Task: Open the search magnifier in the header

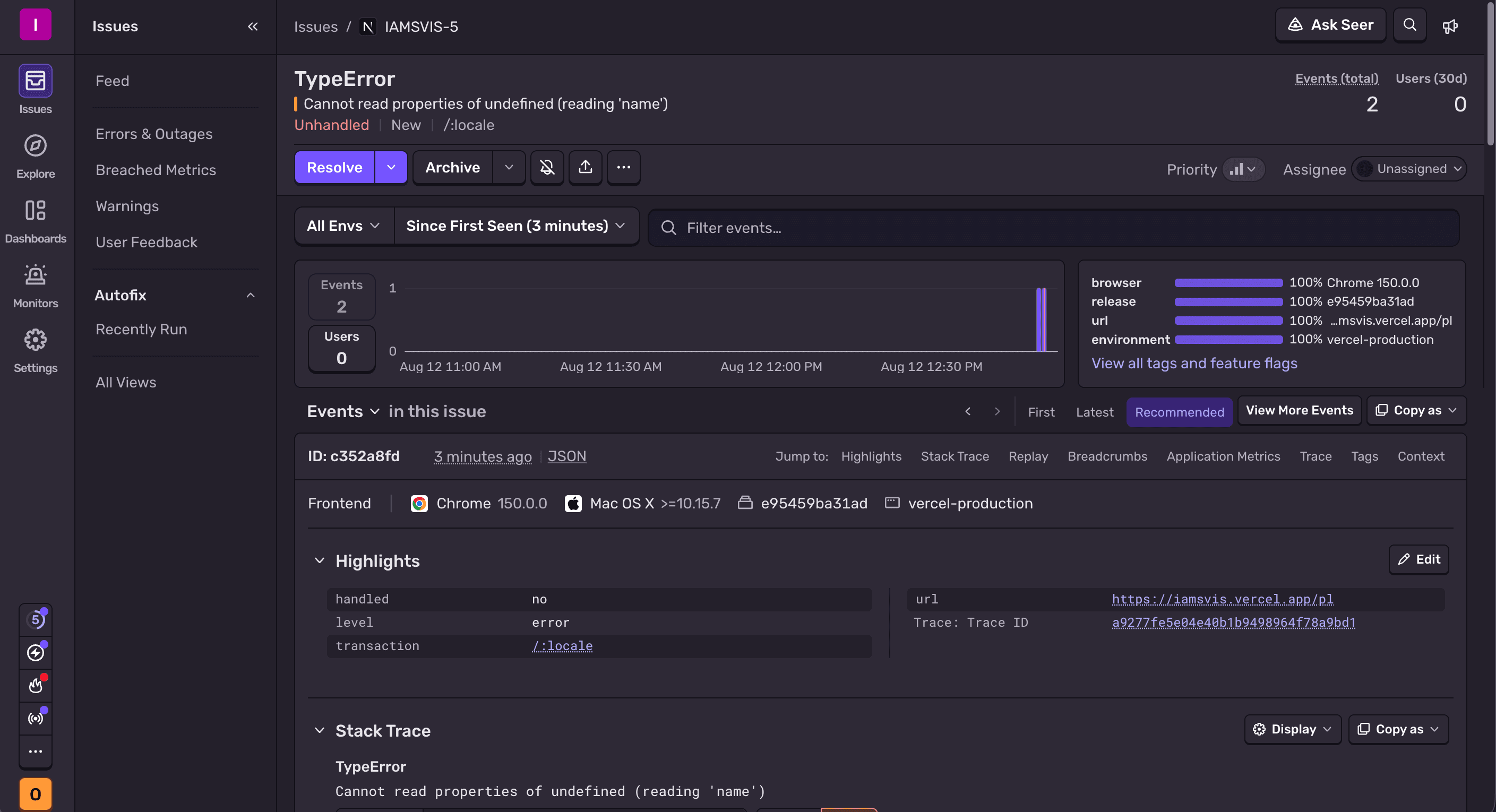Action: (1409, 25)
